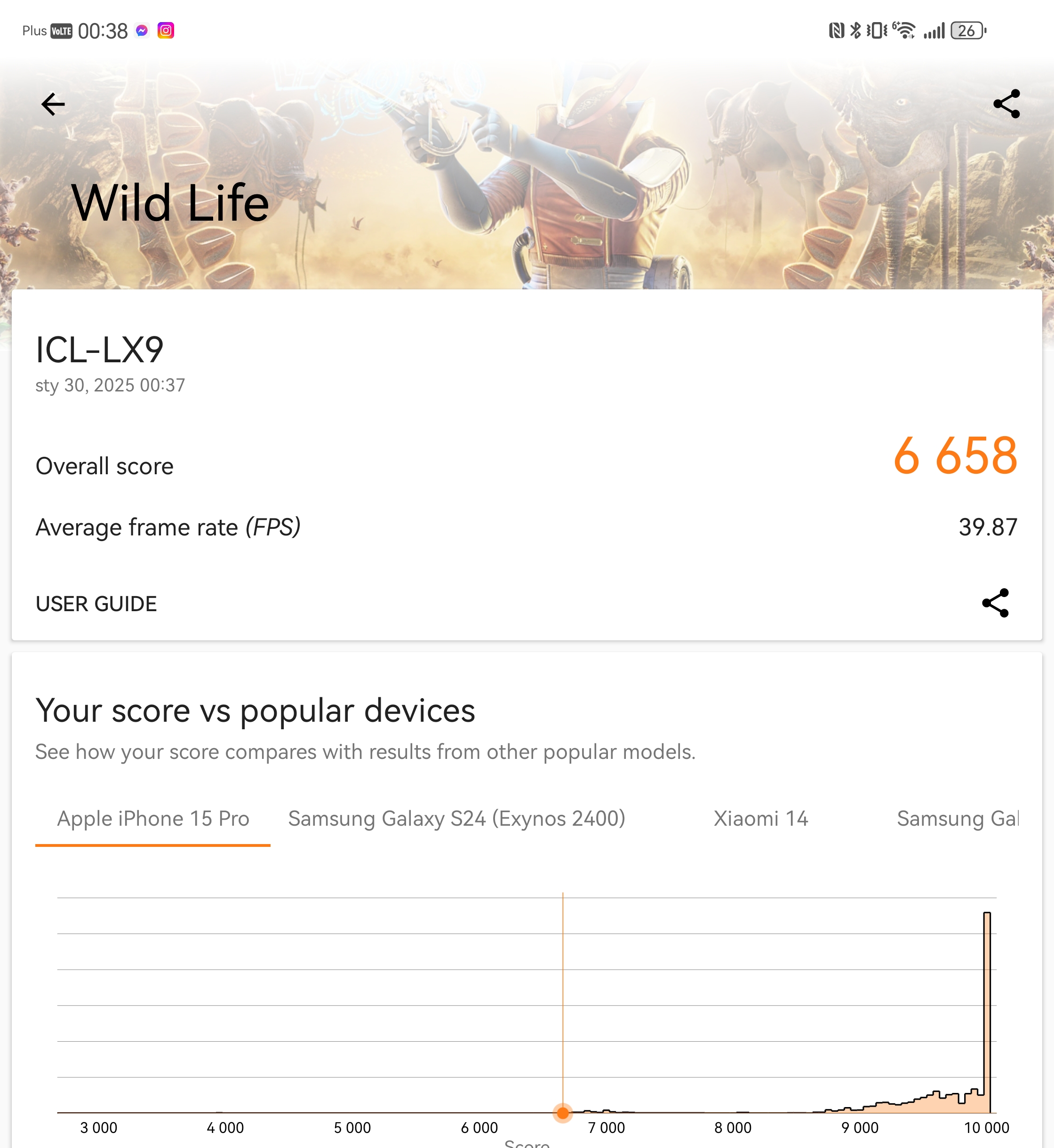Tap the orange score marker on chart
The height and width of the screenshot is (1148, 1054).
pos(563,1112)
